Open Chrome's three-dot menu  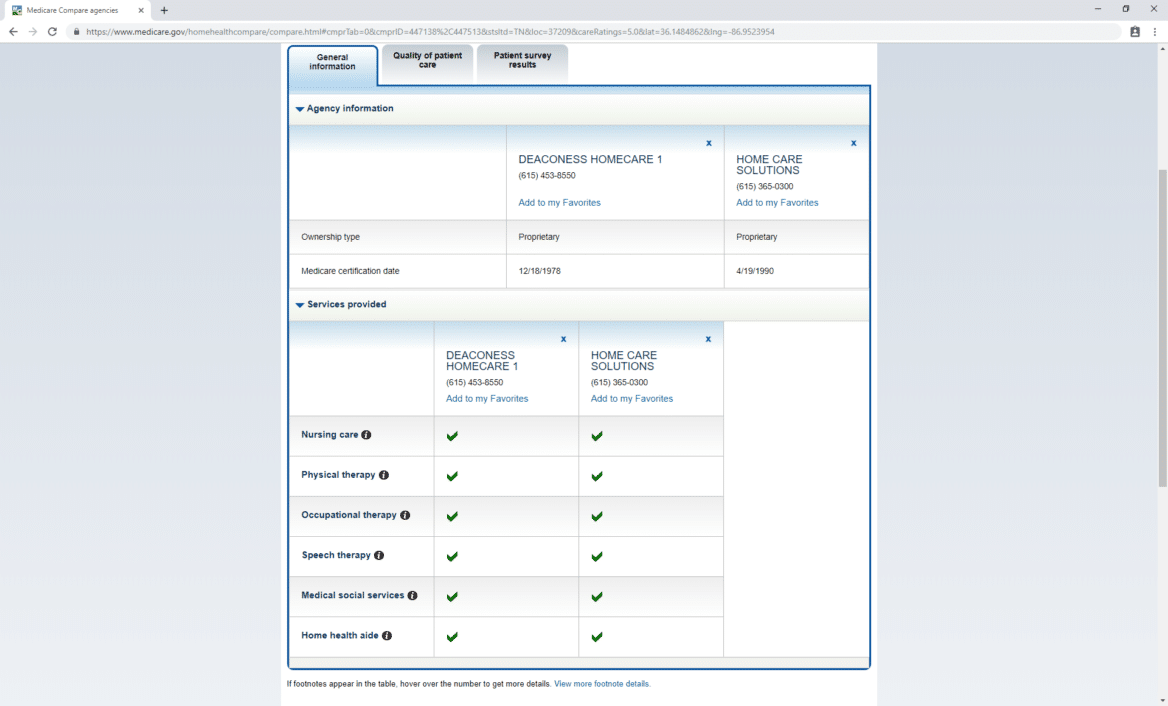pos(1154,32)
